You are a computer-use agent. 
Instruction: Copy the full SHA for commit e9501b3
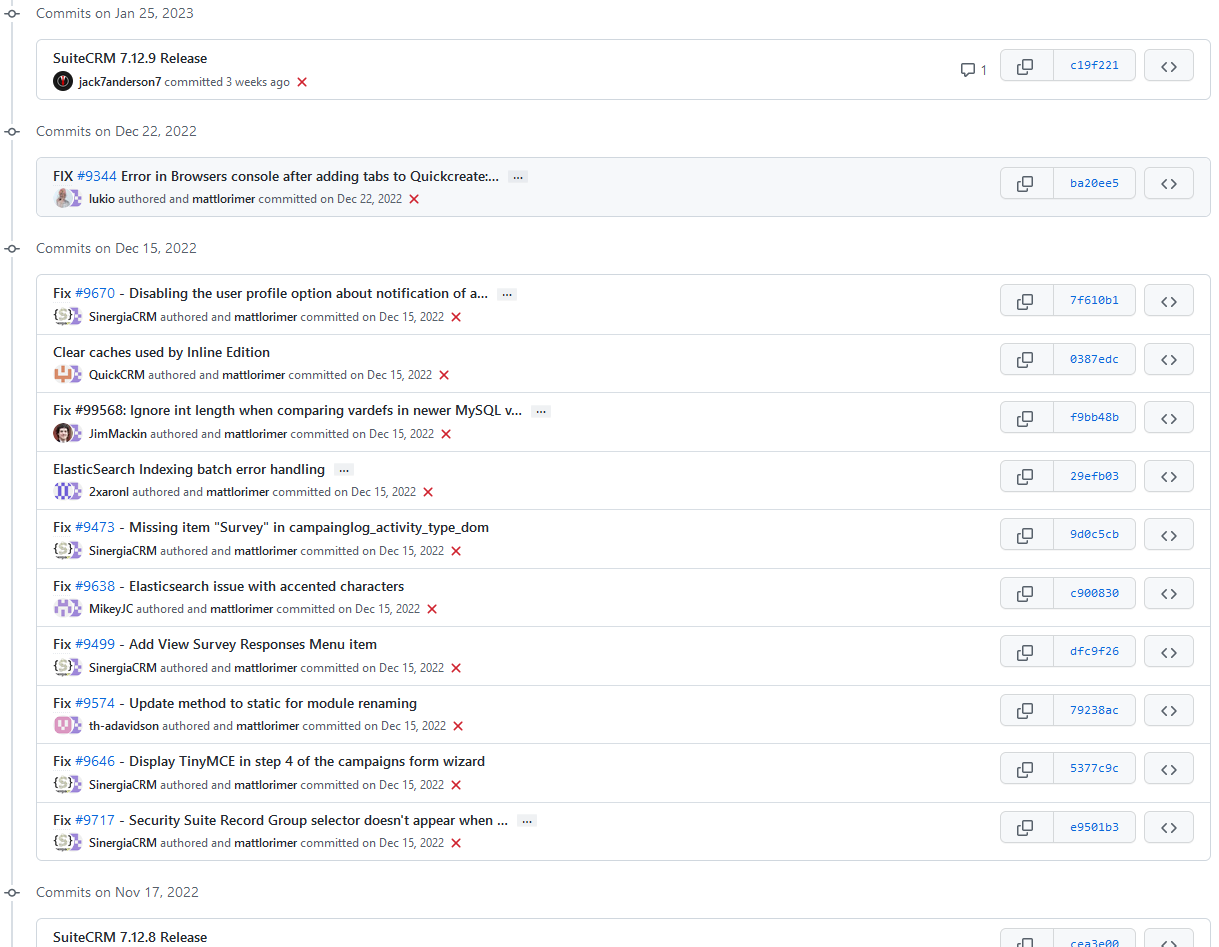tap(1027, 828)
